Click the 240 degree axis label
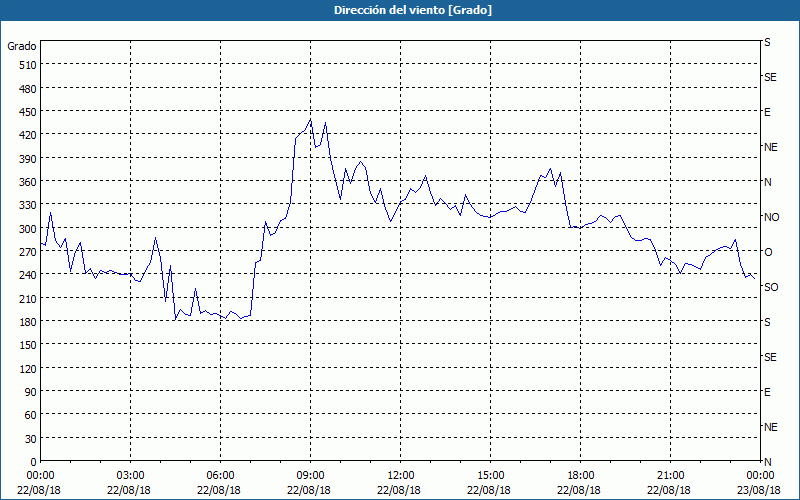Viewport: 800px width, 500px height. pyautogui.click(x=28, y=275)
